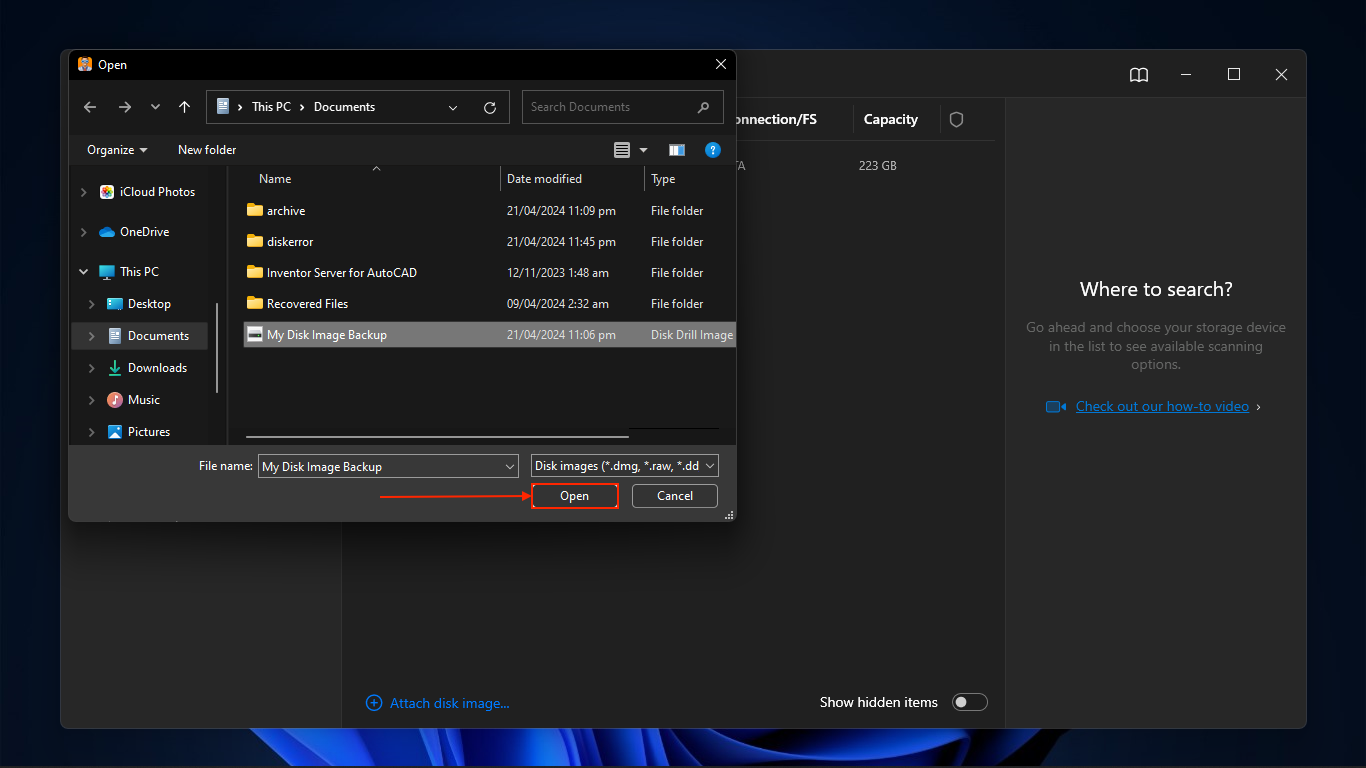Open the Organize menu

[117, 150]
